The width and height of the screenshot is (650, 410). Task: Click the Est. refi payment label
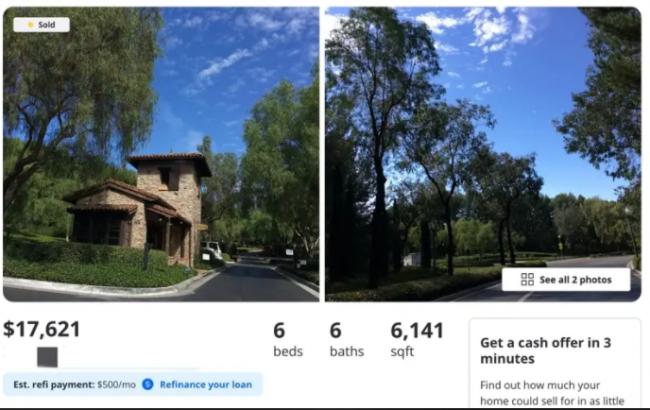[54, 385]
